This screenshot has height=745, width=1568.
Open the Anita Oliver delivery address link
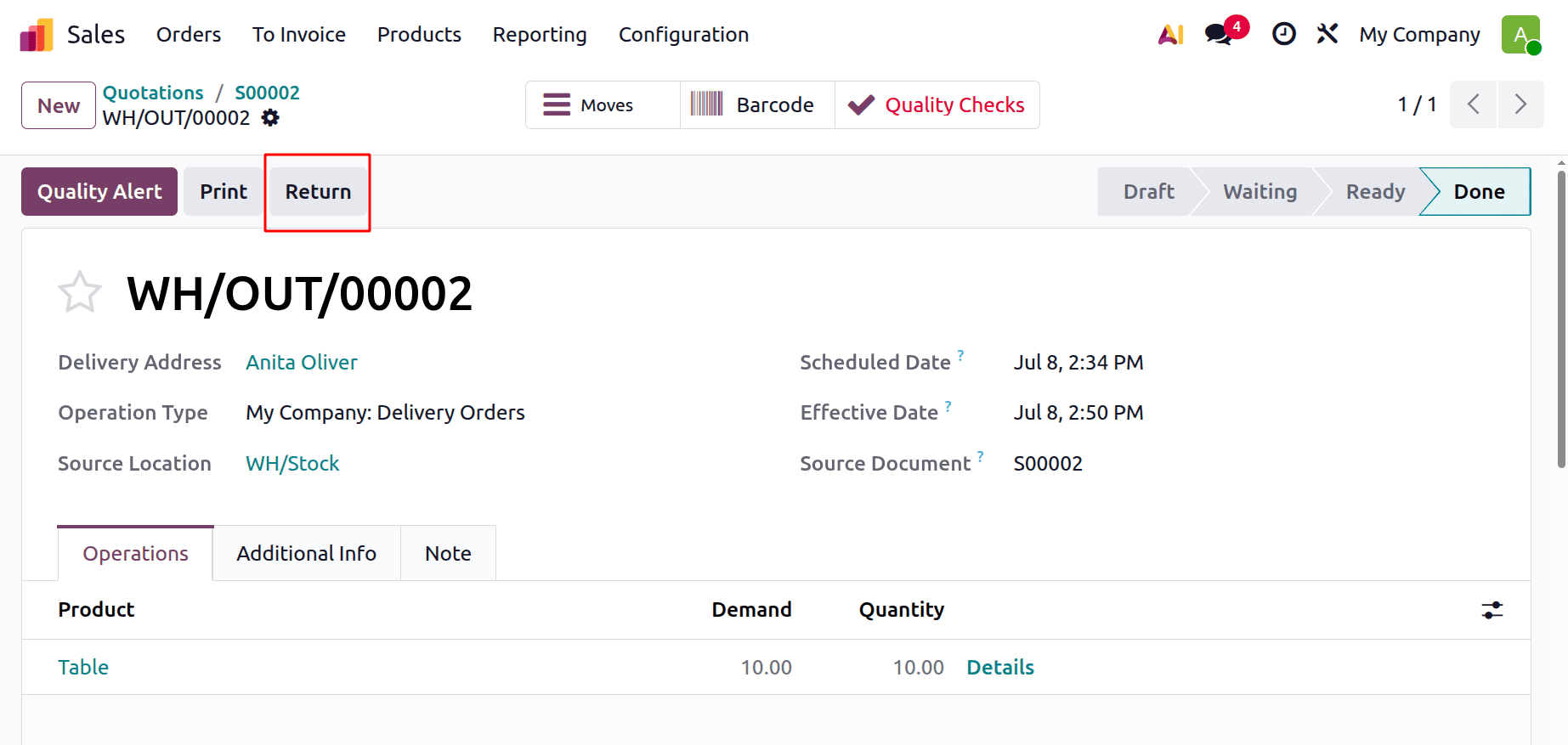[x=302, y=363]
